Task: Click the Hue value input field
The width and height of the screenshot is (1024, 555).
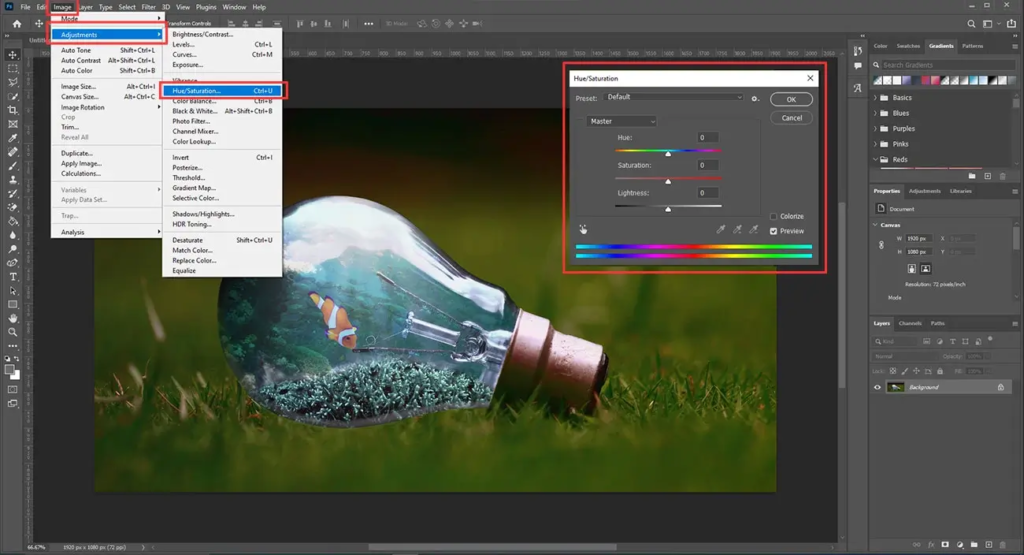Action: 708,137
